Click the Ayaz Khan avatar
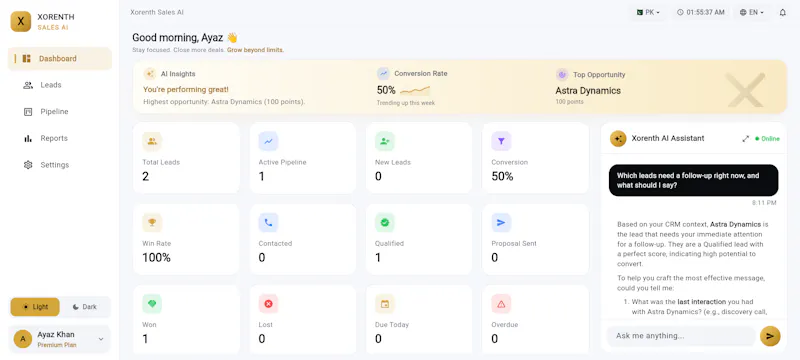The width and height of the screenshot is (800, 360). coord(22,339)
